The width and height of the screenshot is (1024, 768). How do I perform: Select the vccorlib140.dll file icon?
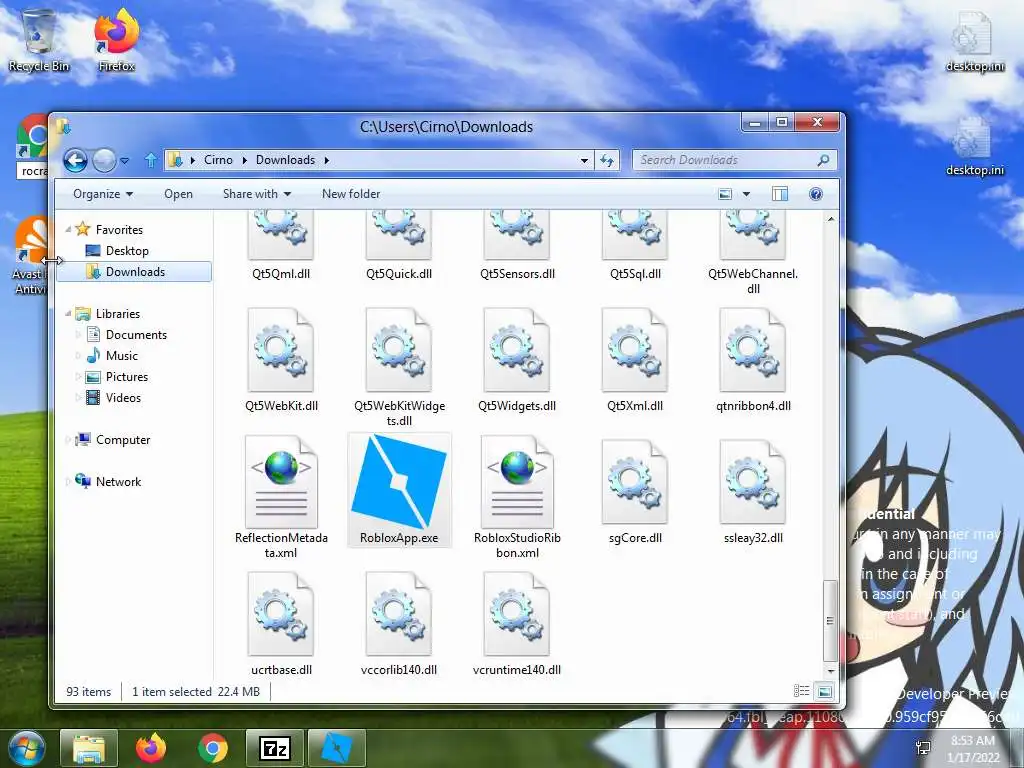pyautogui.click(x=399, y=614)
